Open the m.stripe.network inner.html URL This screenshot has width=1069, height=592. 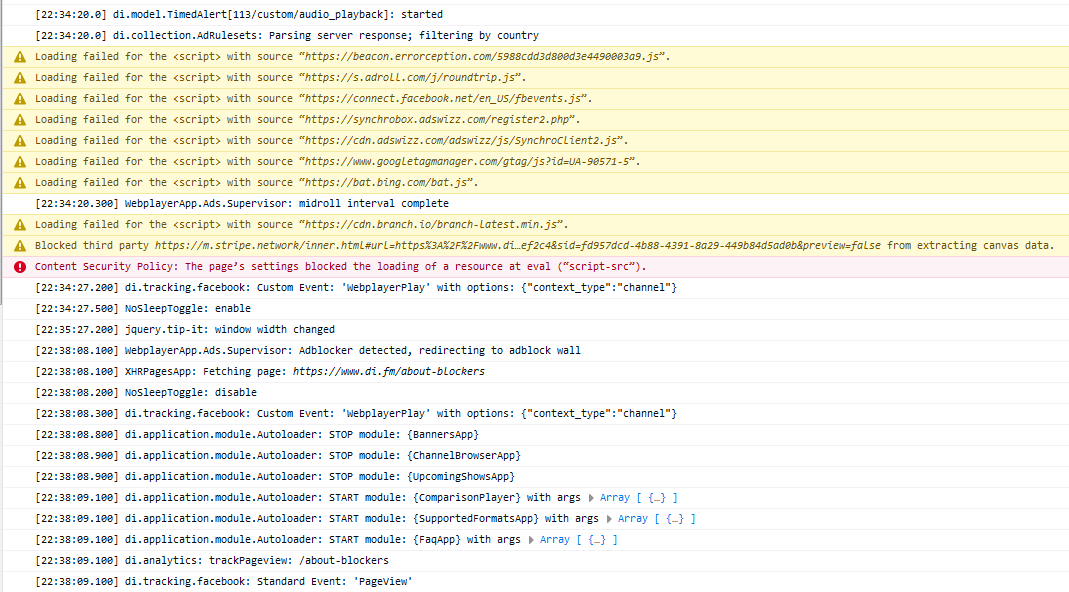click(517, 246)
